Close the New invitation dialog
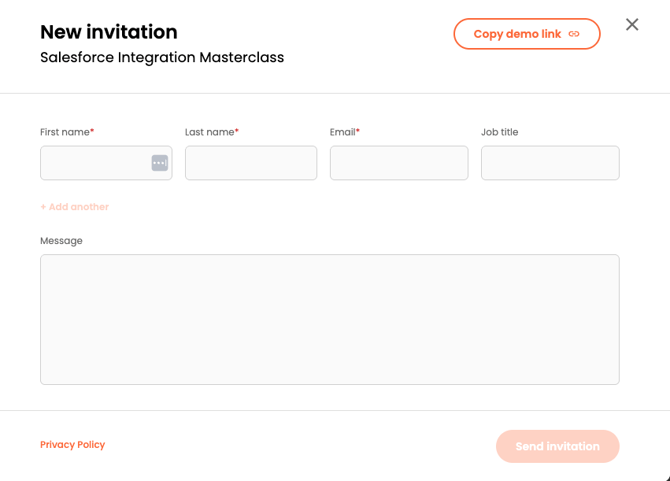The width and height of the screenshot is (670, 481). click(632, 25)
